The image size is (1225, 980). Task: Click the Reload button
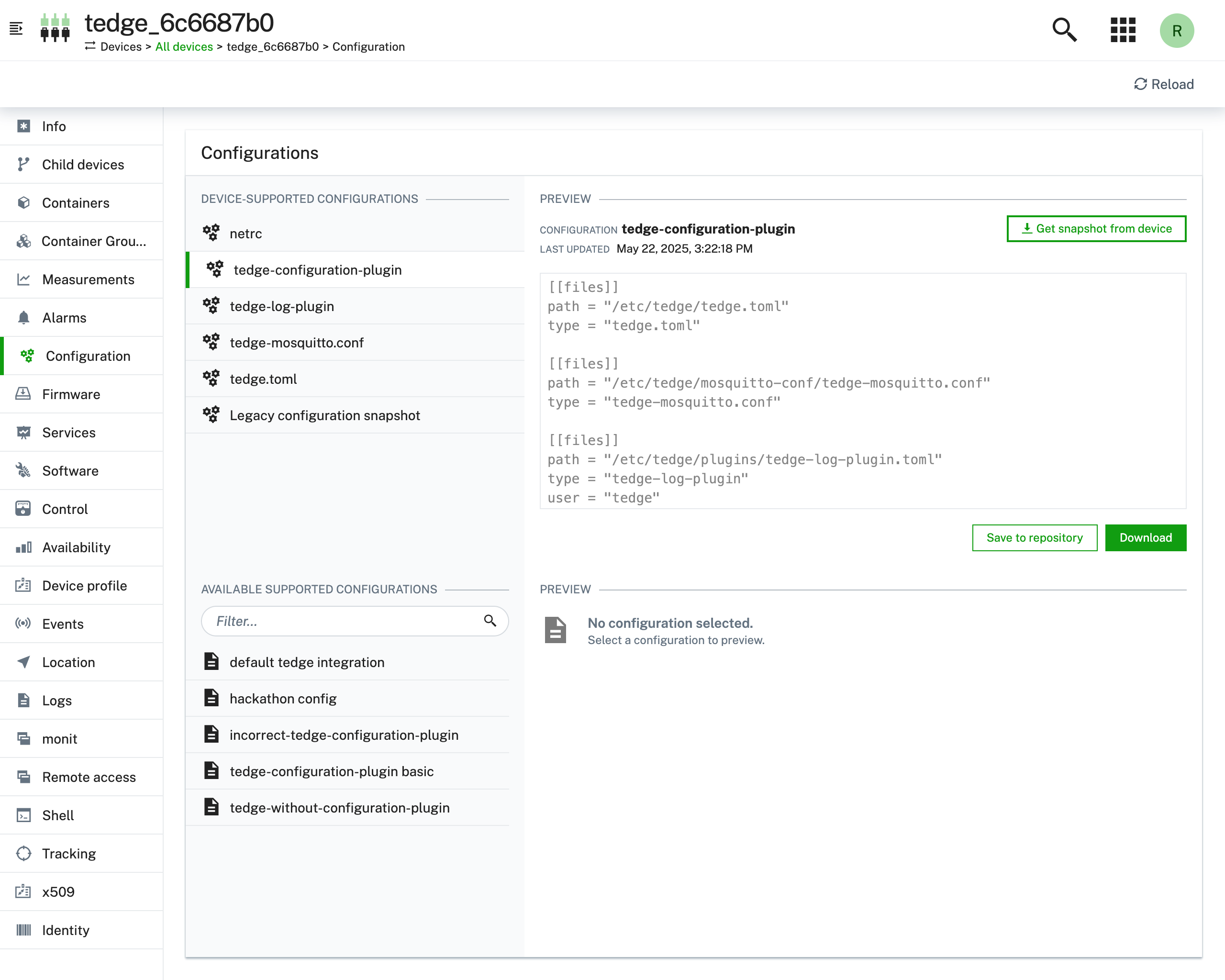click(x=1164, y=84)
